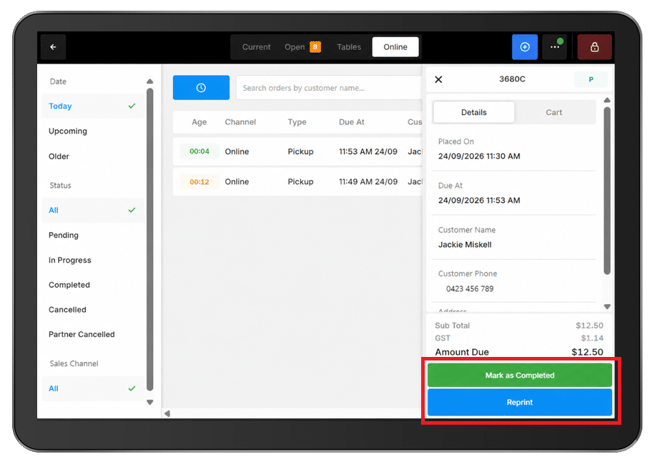This screenshot has height=469, width=670.
Task: Lock the screen with red padlock
Action: [594, 47]
